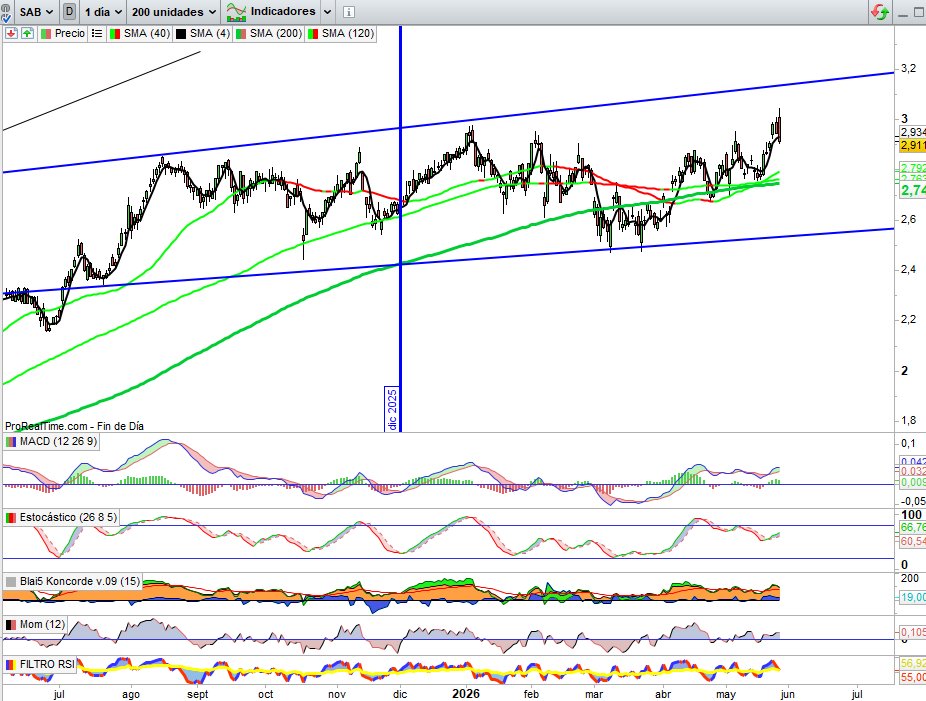
Task: Click the Precio color swatch
Action: click(x=46, y=34)
